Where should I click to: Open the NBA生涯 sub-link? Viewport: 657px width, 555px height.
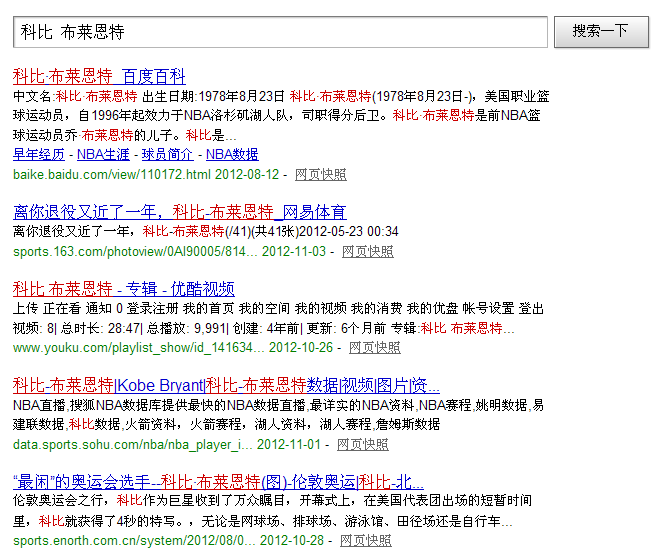(x=103, y=154)
